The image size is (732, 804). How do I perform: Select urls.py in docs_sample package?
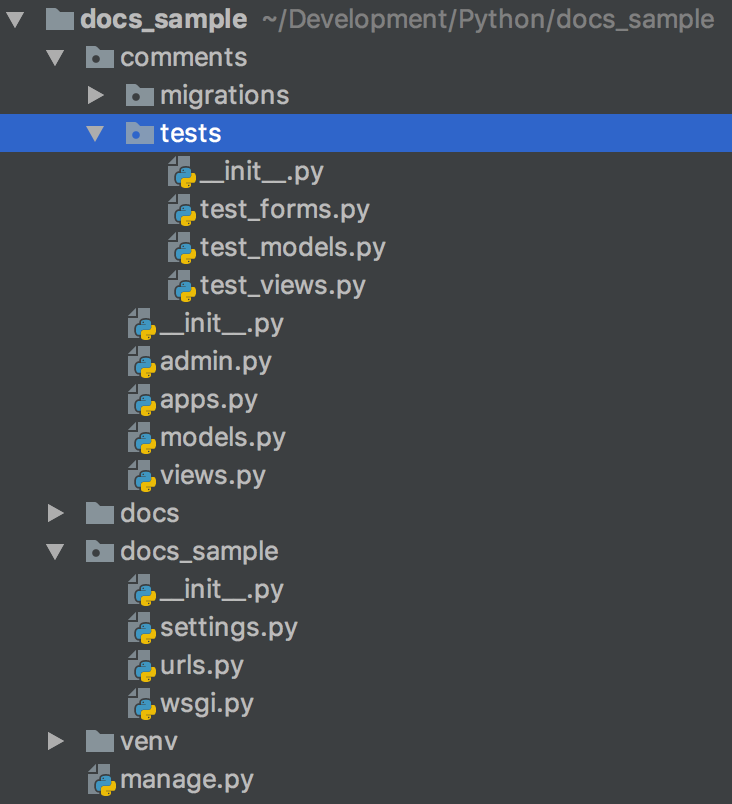pos(201,666)
